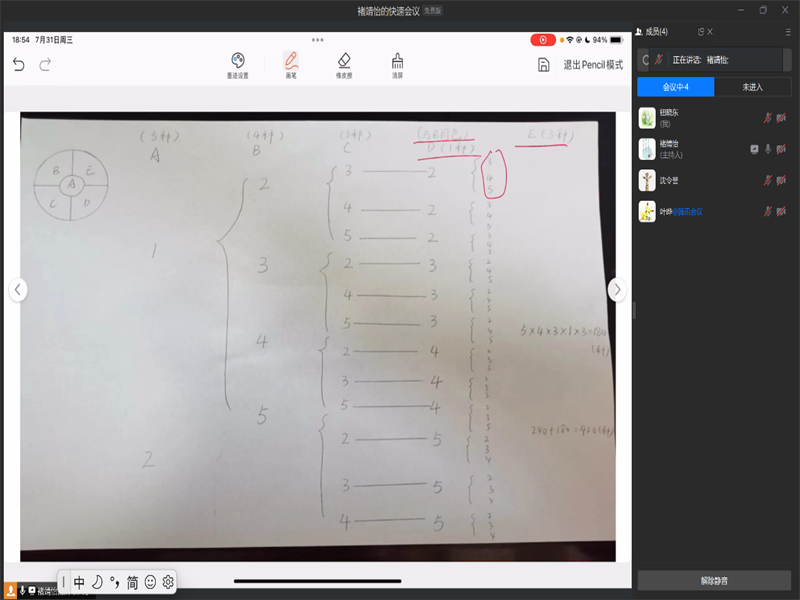Click 退出Pencil模式 to exit pencil mode
The image size is (800, 600).
click(x=592, y=65)
